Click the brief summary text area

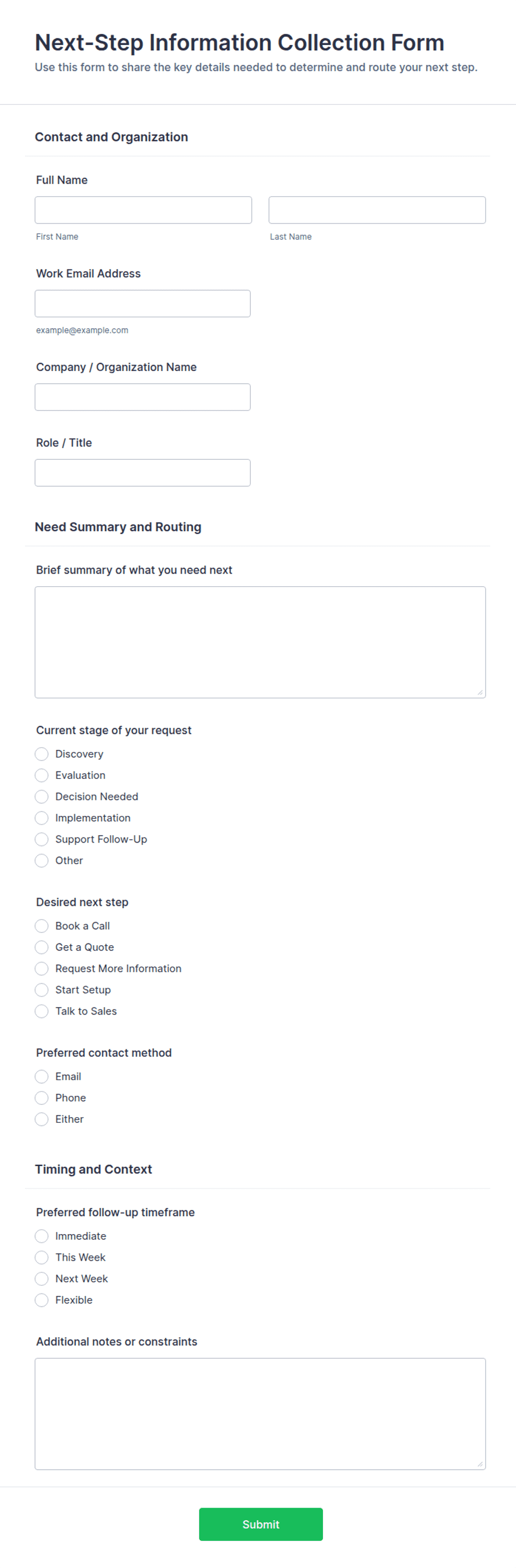click(x=260, y=642)
